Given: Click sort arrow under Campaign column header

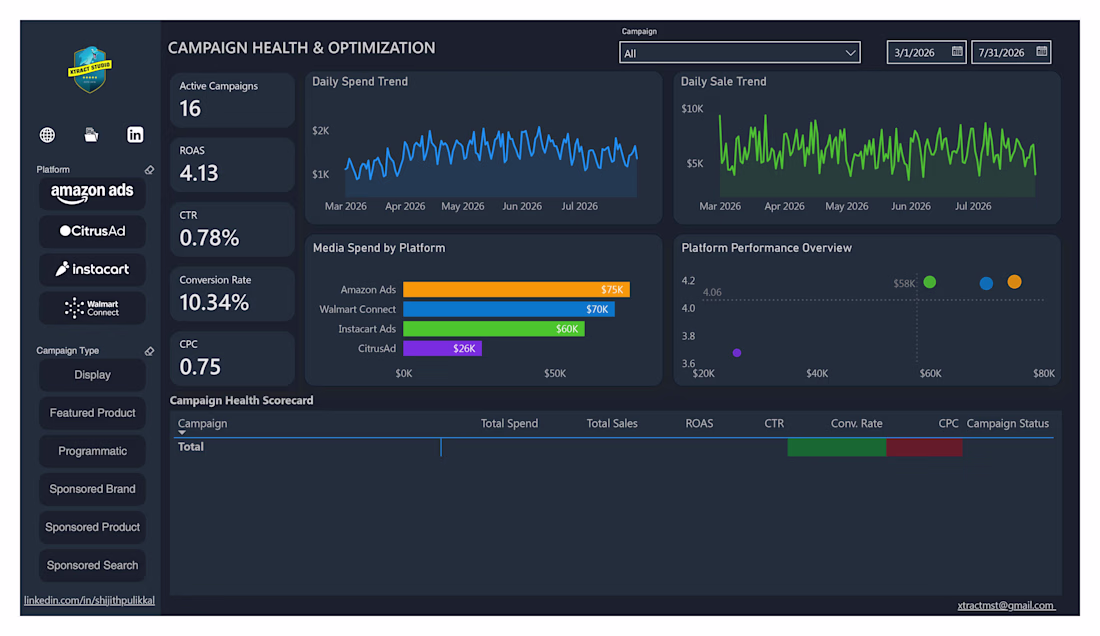Looking at the screenshot, I should pos(182,433).
